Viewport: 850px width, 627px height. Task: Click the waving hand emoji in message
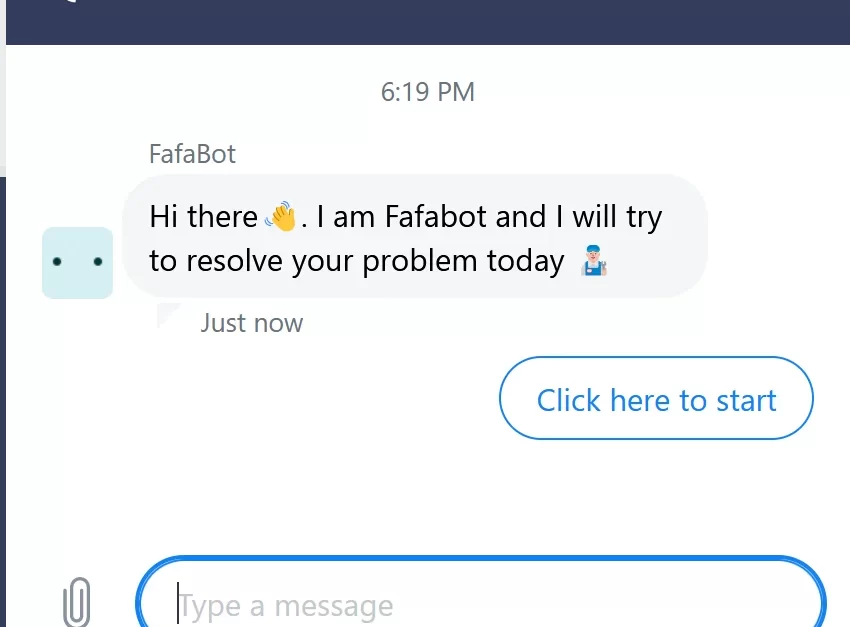point(281,217)
